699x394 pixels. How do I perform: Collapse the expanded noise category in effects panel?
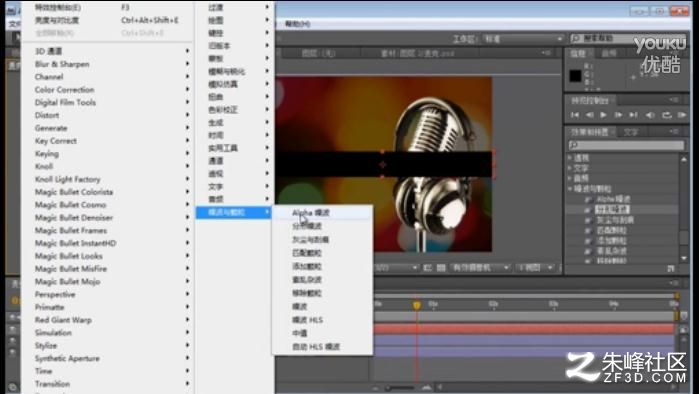570,189
